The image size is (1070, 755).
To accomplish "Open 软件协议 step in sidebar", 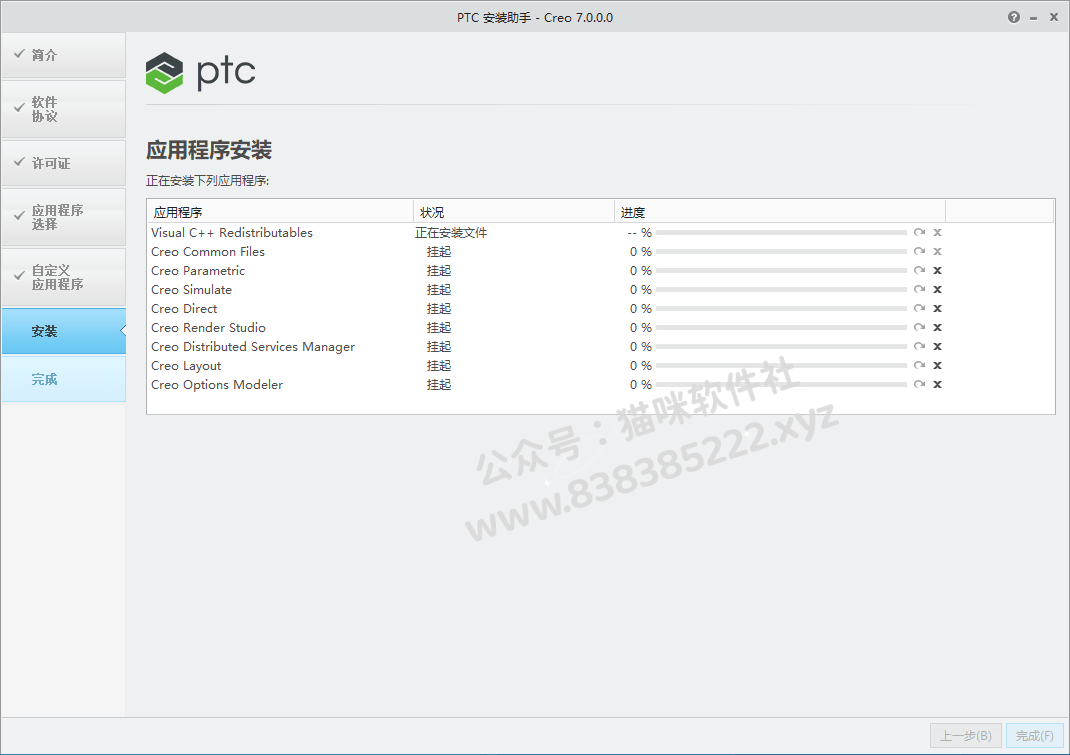I will 63,109.
